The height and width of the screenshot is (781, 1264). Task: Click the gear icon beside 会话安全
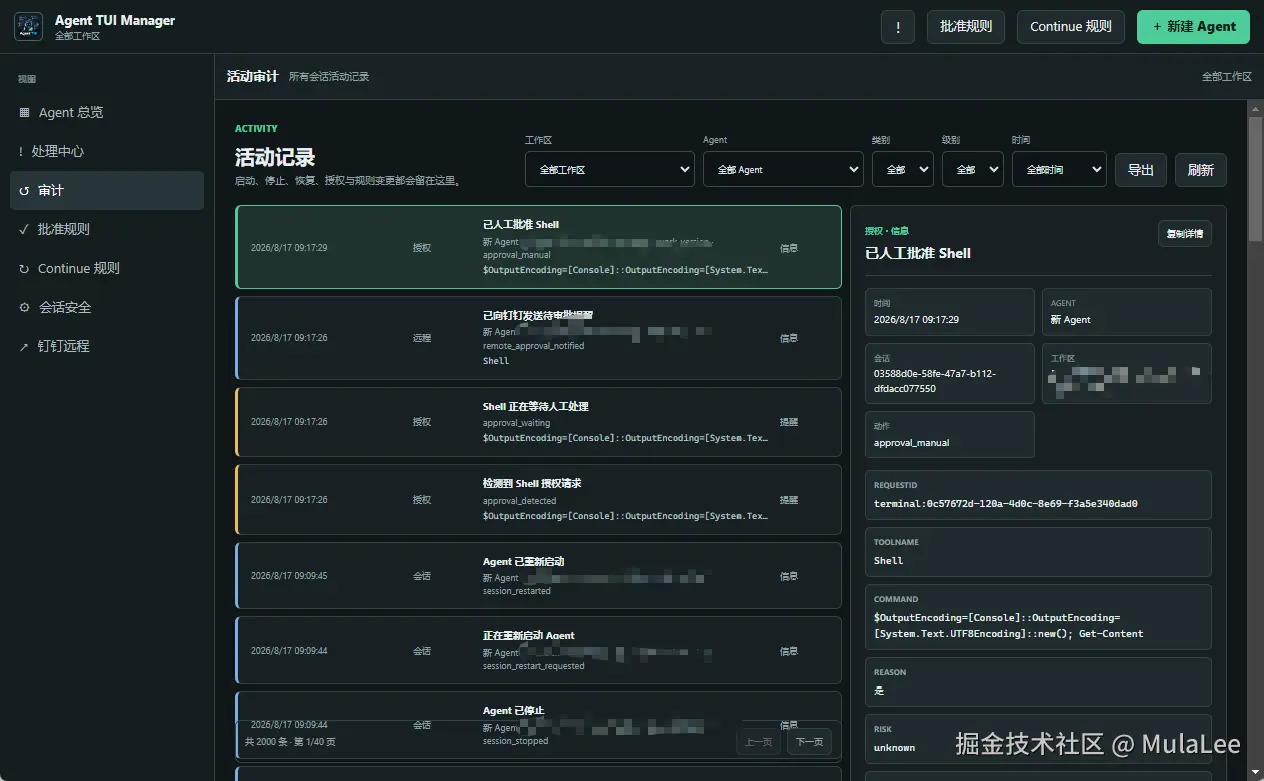click(x=24, y=307)
